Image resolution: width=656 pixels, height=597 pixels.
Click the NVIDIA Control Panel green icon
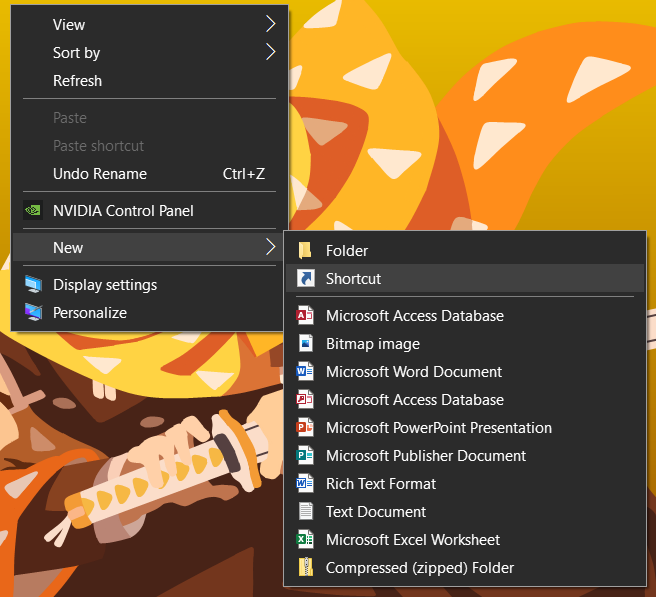33,210
